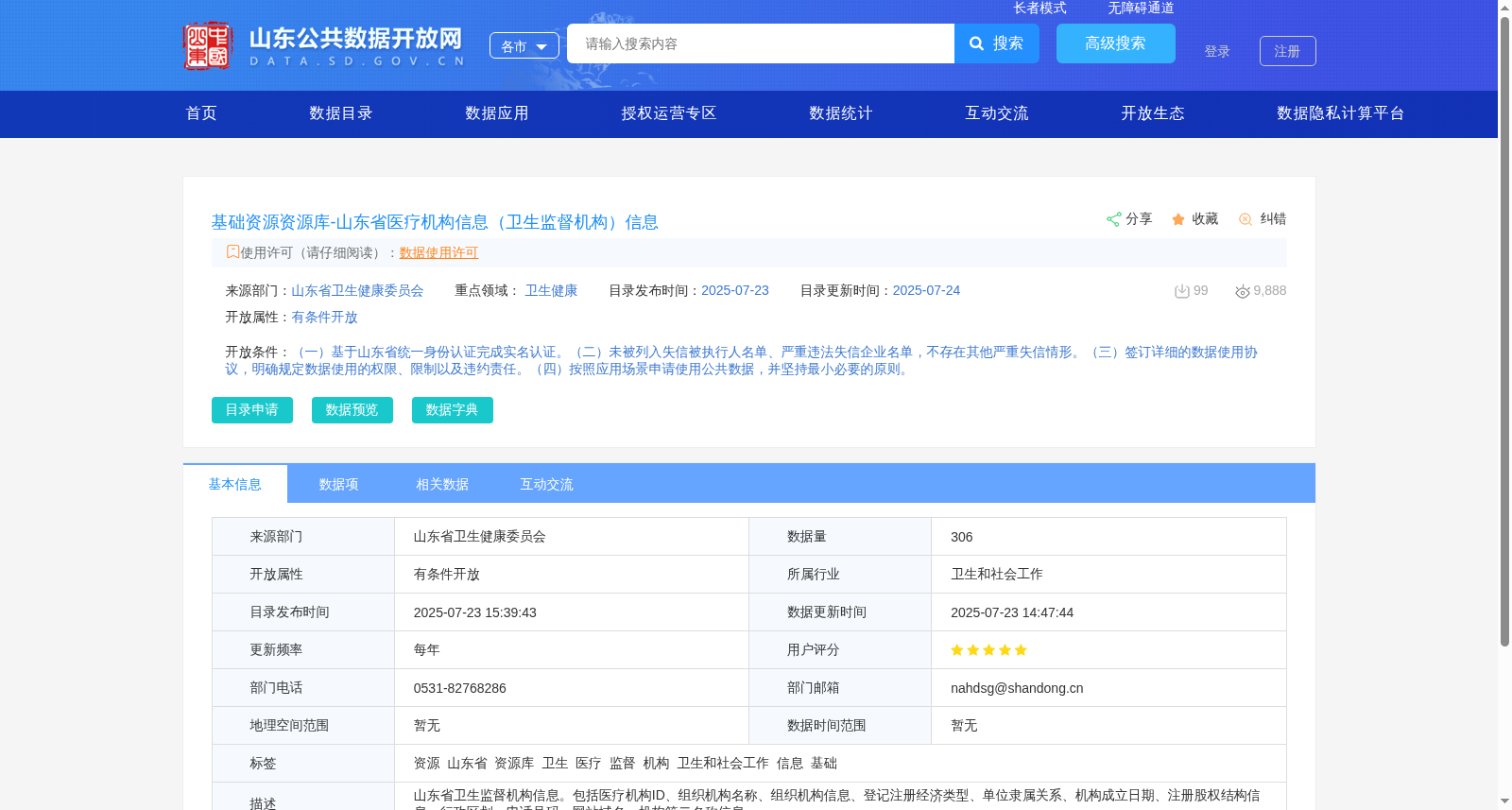Click the 纠错 text label
Viewport: 1512px width, 810px height.
1273,218
